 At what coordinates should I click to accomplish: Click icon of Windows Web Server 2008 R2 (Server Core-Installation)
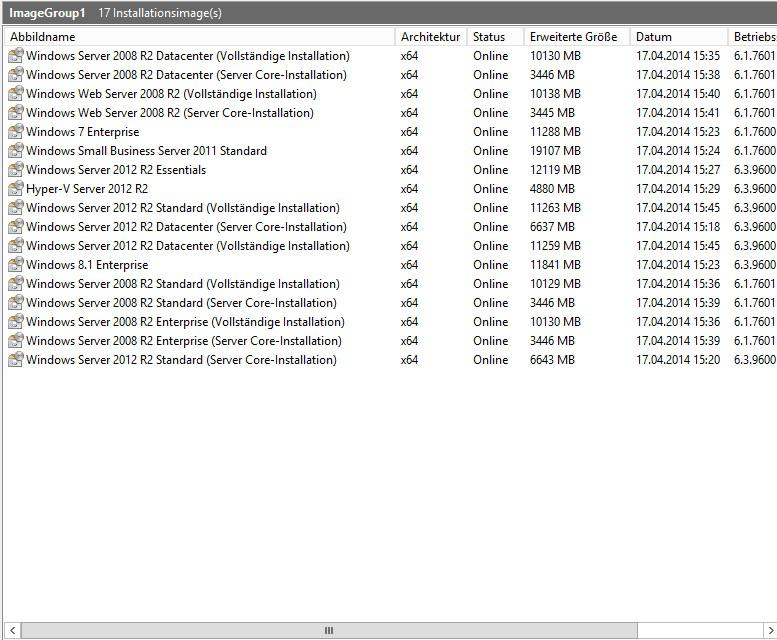(x=16, y=112)
